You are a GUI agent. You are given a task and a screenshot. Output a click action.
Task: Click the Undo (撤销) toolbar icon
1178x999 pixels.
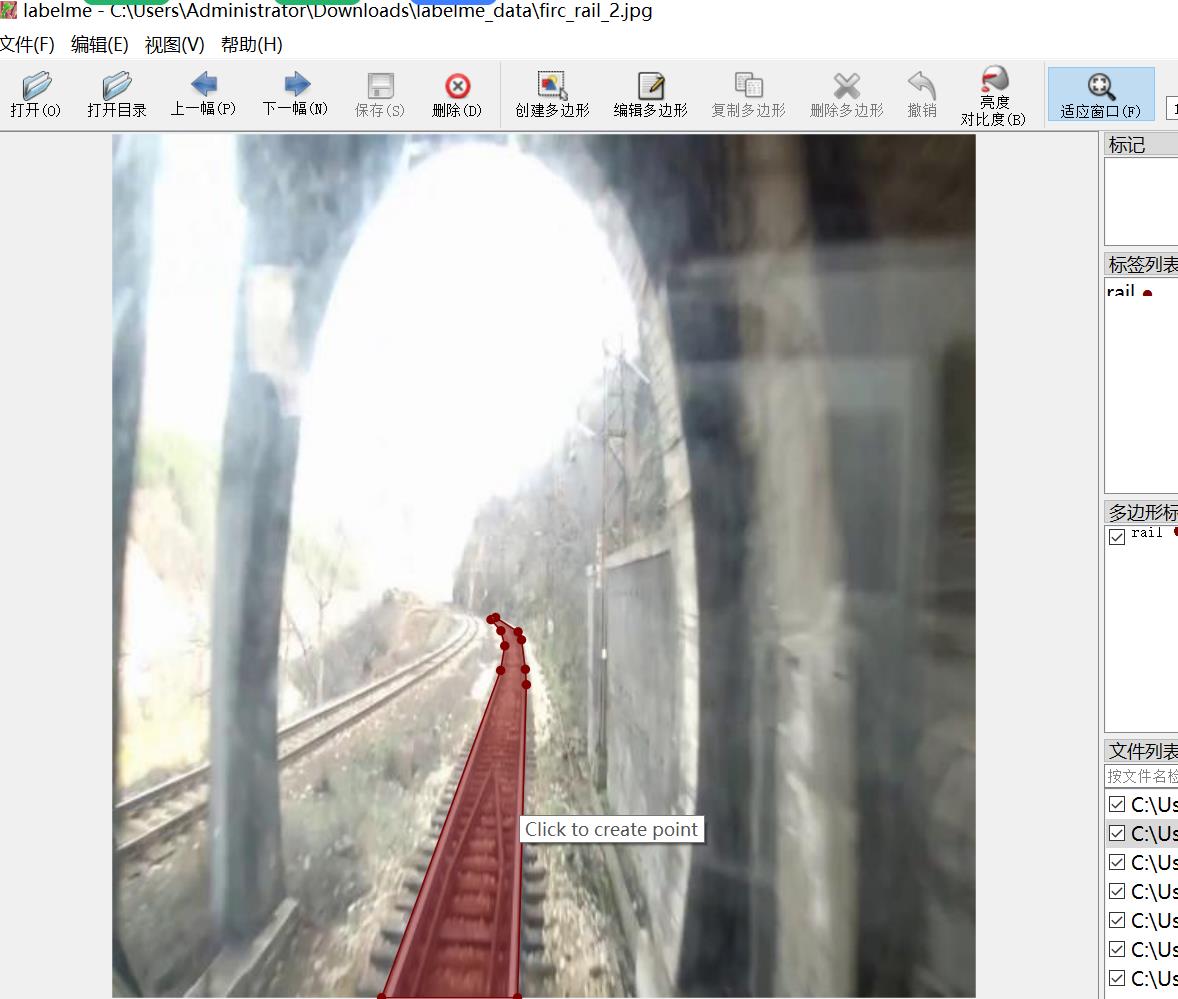click(x=921, y=95)
